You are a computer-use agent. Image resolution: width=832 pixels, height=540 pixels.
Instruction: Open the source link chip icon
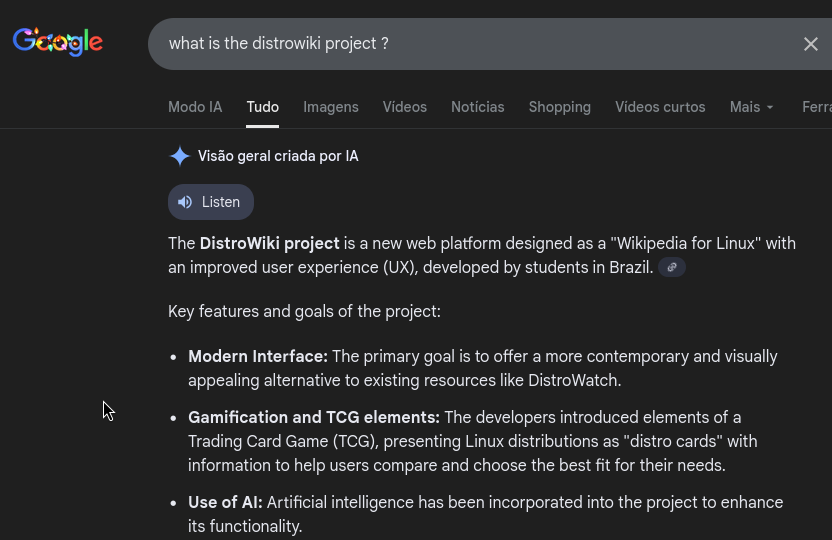672,268
